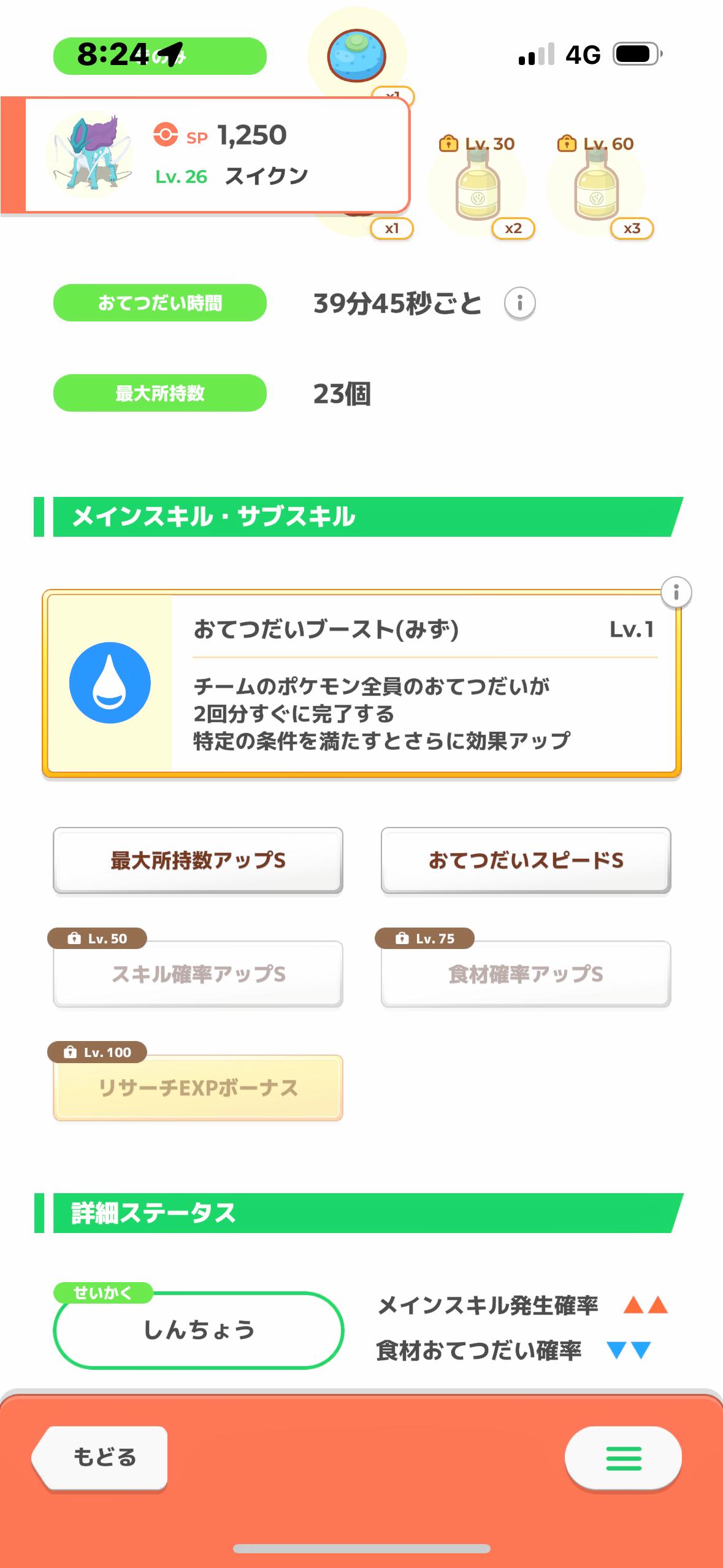Tap the 詳細ステータス section header

pos(362,1213)
